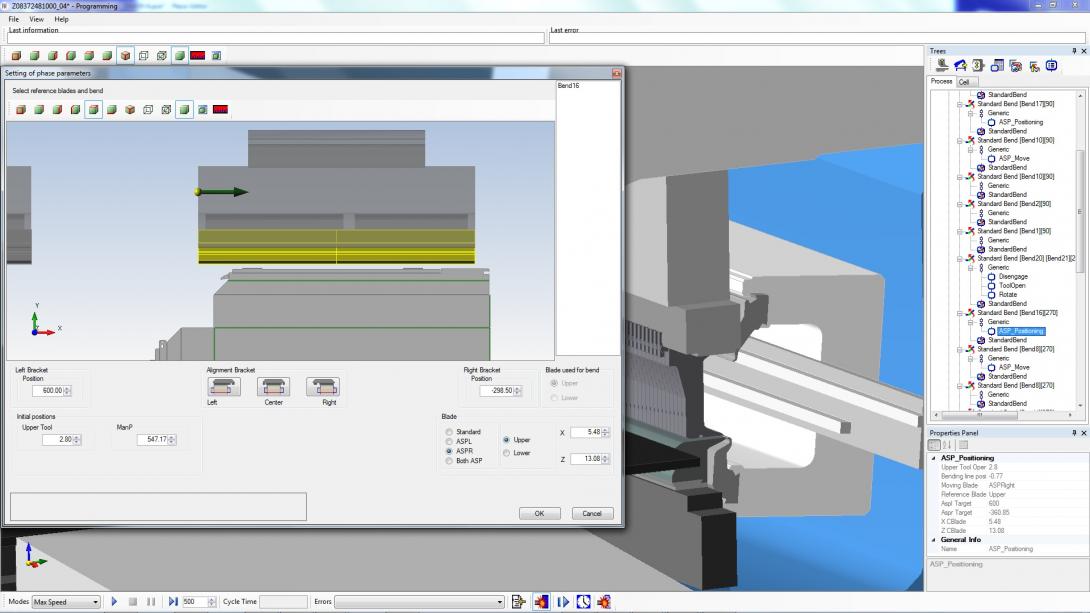
Task: Click the first icon in Trees panel toolbar
Action: click(941, 66)
